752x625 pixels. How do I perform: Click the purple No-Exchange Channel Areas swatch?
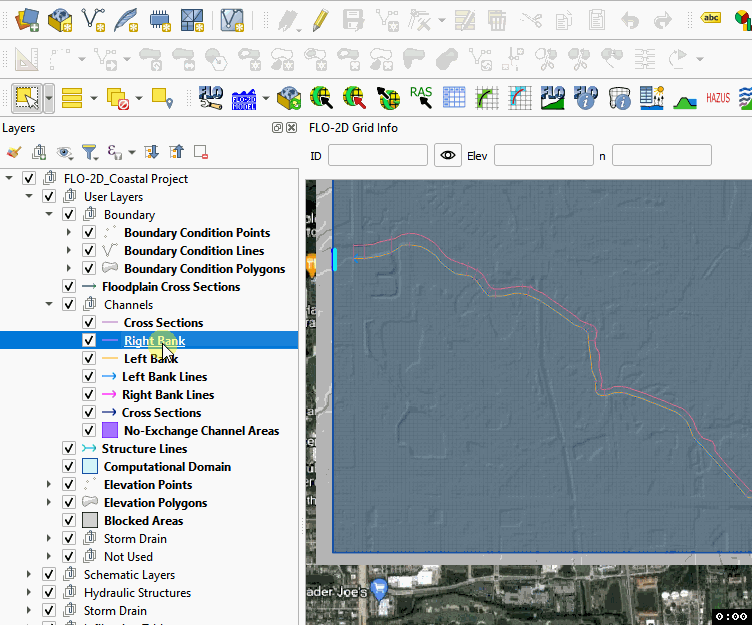pos(110,431)
